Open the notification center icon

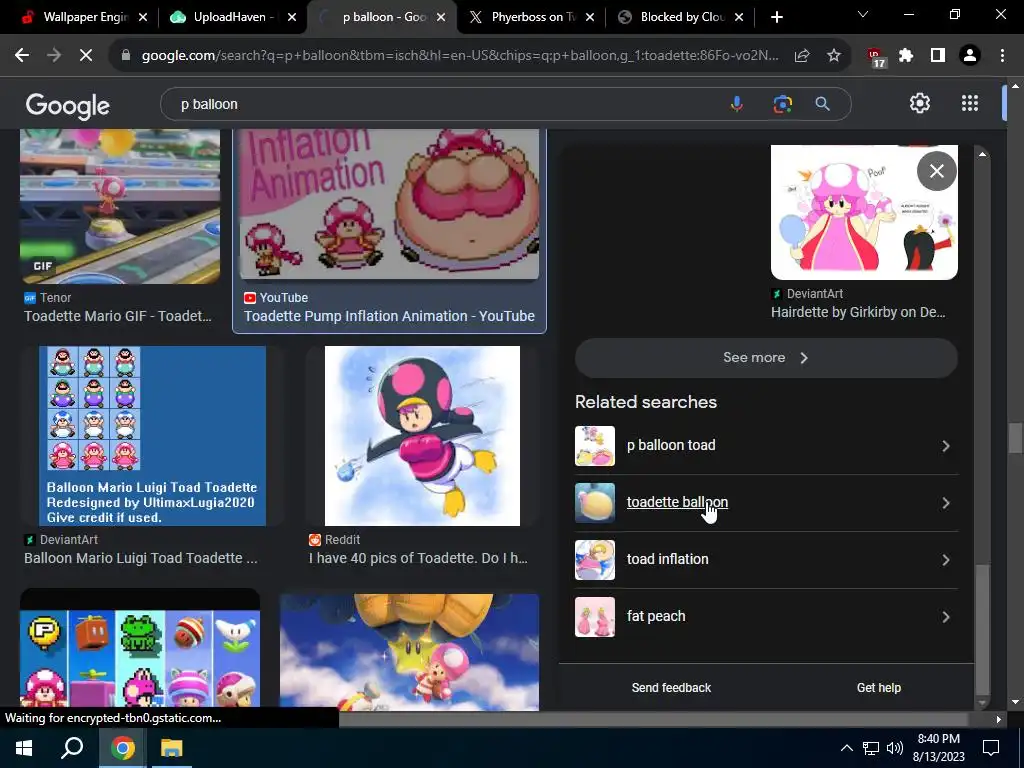pyautogui.click(x=991, y=748)
